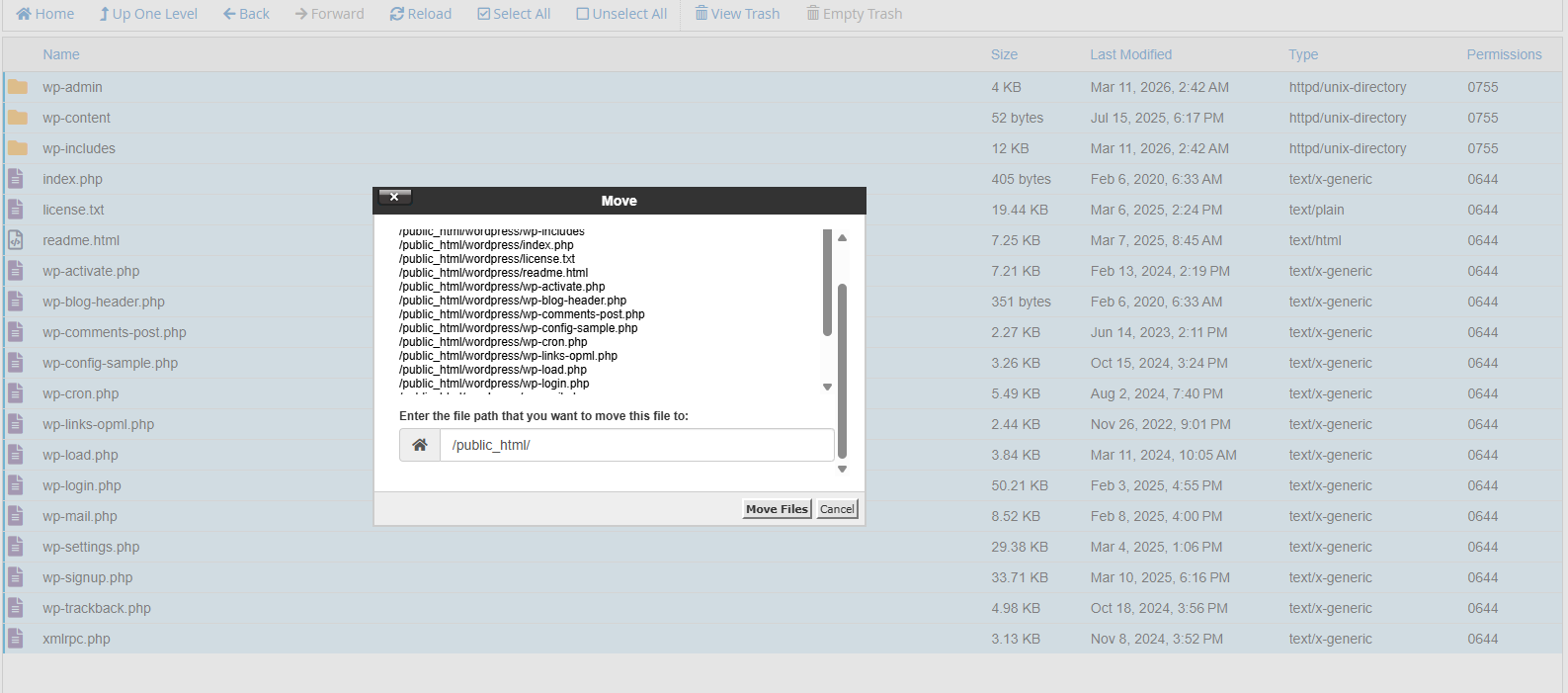Select the index.php file name
1568x693 pixels.
72,179
